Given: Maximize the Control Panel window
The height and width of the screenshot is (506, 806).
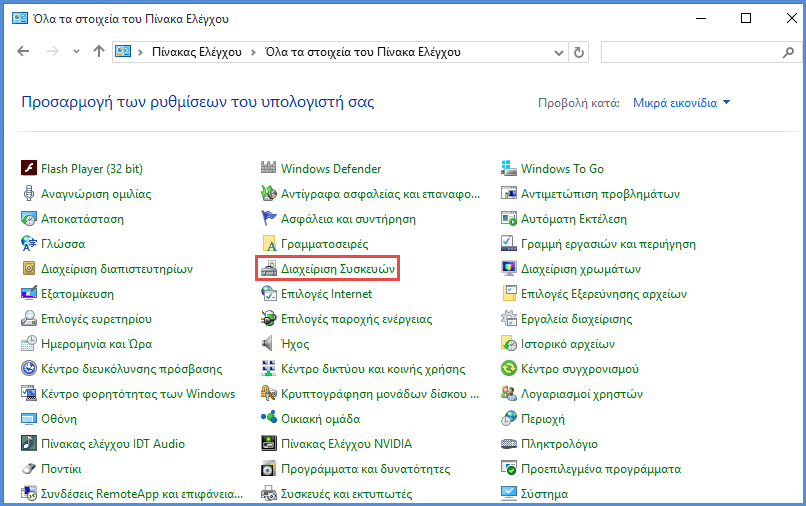Looking at the screenshot, I should [746, 19].
